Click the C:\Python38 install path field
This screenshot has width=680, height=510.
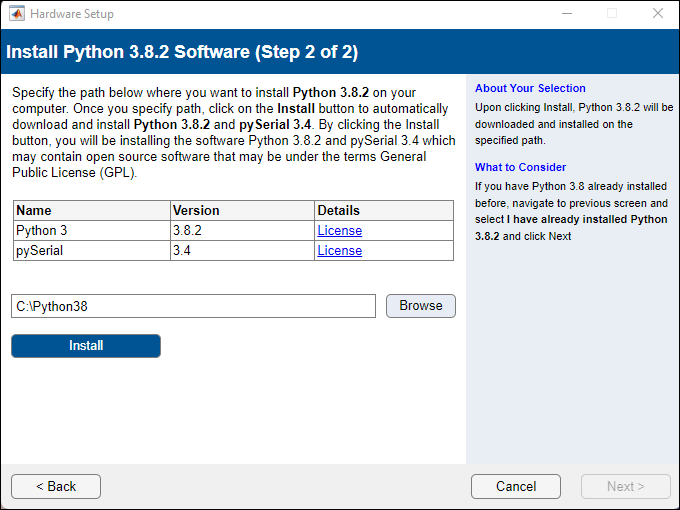(193, 306)
